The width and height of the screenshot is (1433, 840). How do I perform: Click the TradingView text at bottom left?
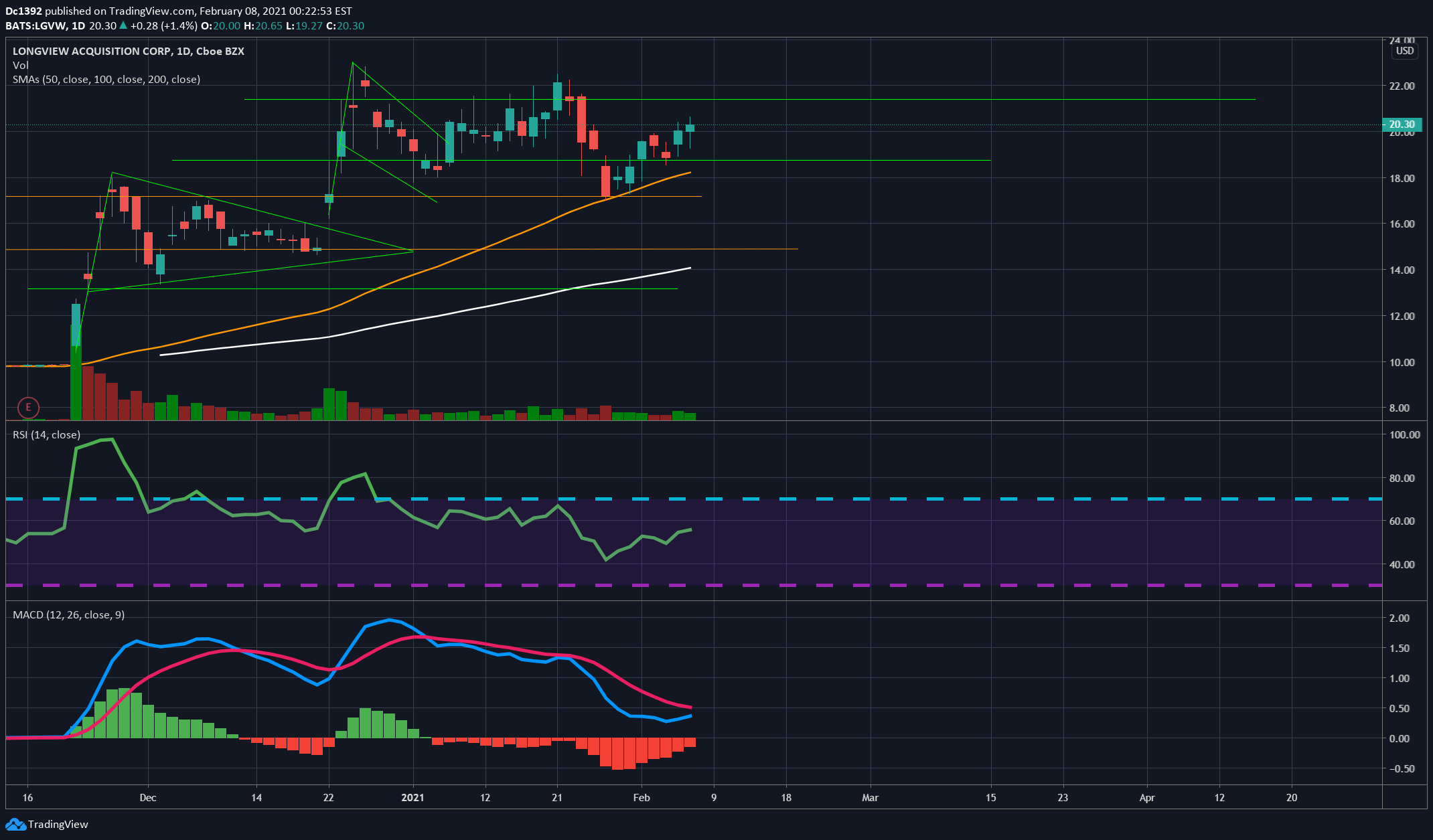[58, 824]
